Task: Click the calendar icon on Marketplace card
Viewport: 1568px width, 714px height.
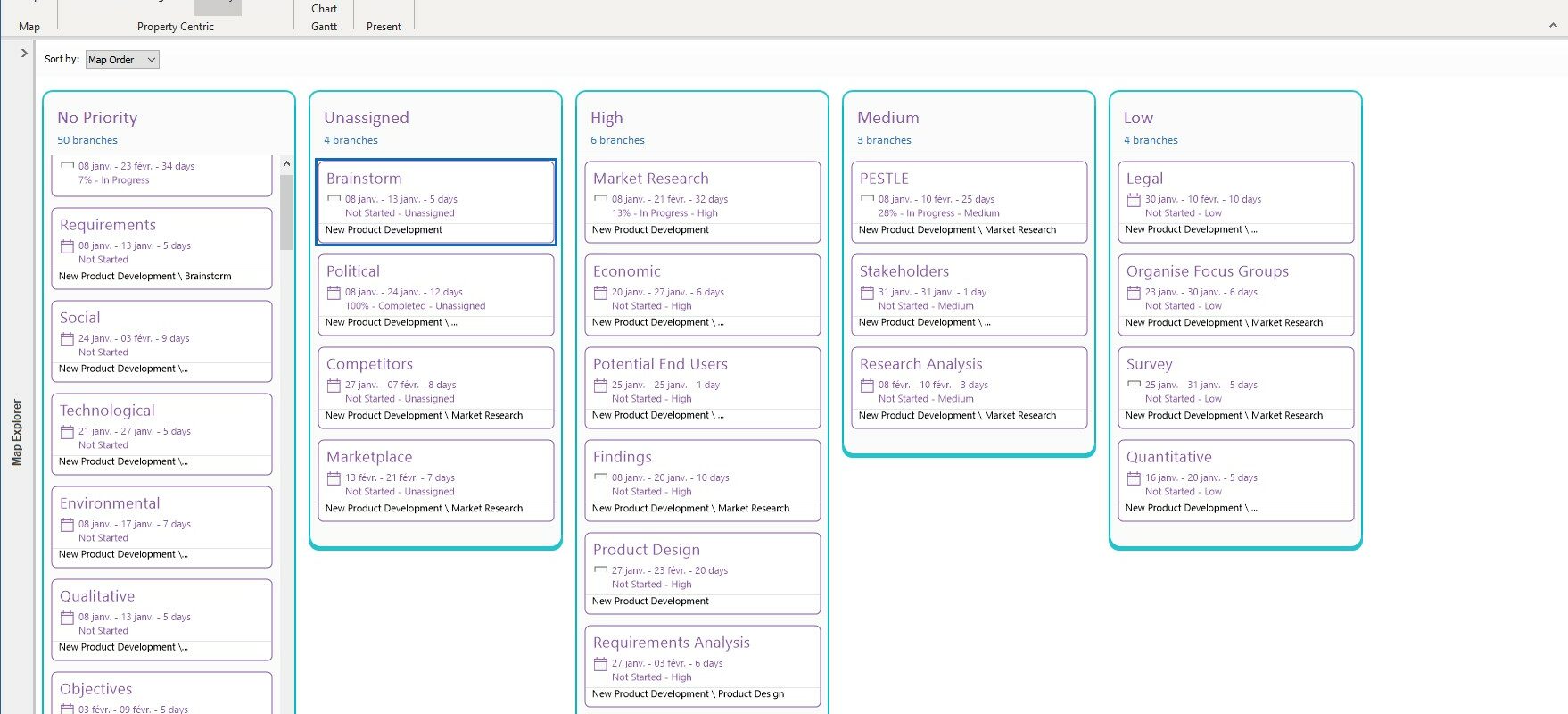Action: click(334, 478)
